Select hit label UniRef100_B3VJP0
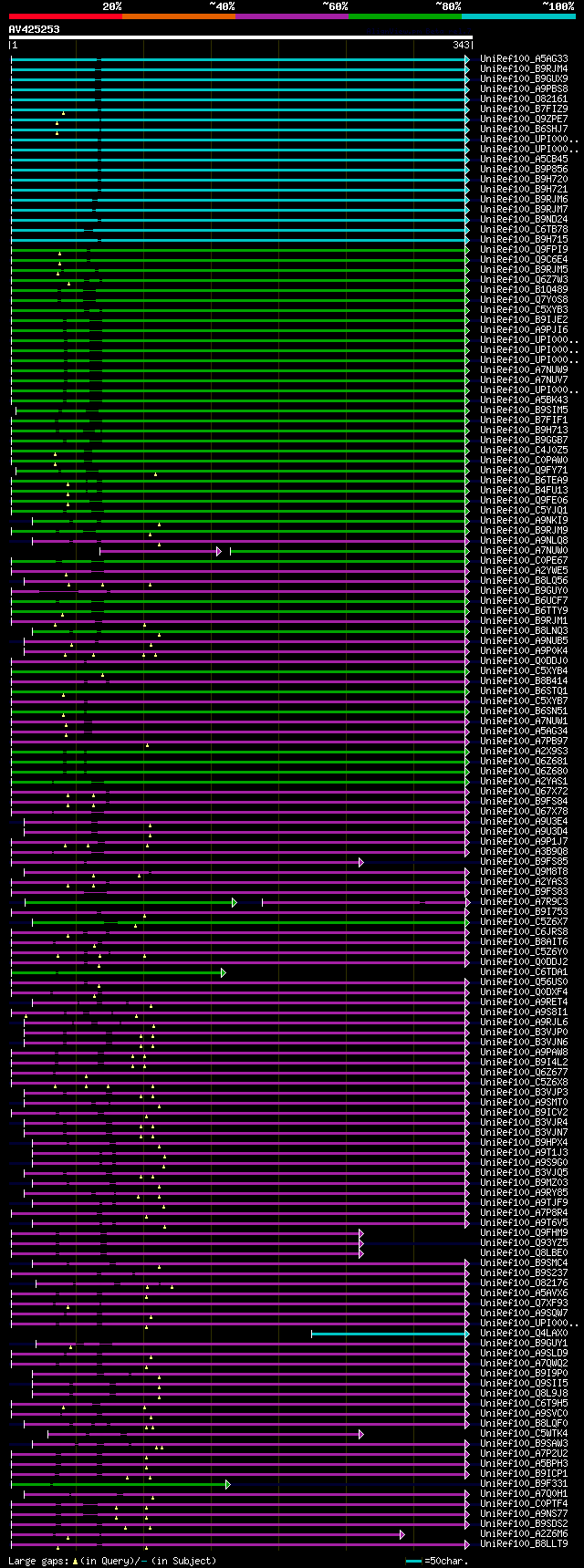The width and height of the screenshot is (584, 1568). pos(524,1033)
